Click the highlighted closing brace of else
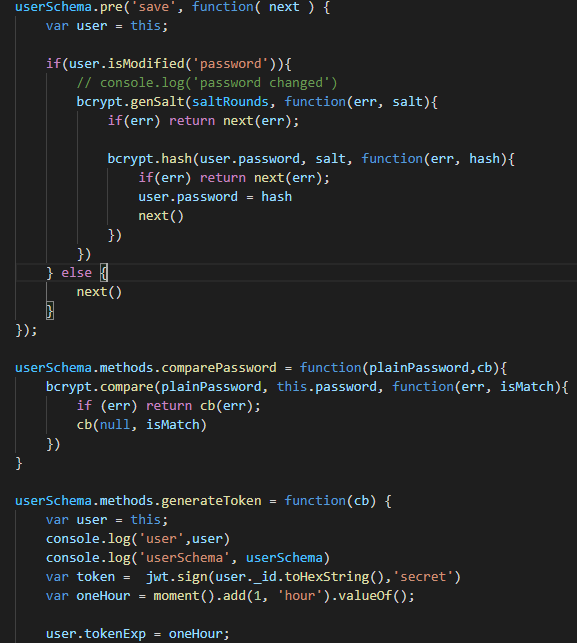The height and width of the screenshot is (643, 577). click(50, 311)
